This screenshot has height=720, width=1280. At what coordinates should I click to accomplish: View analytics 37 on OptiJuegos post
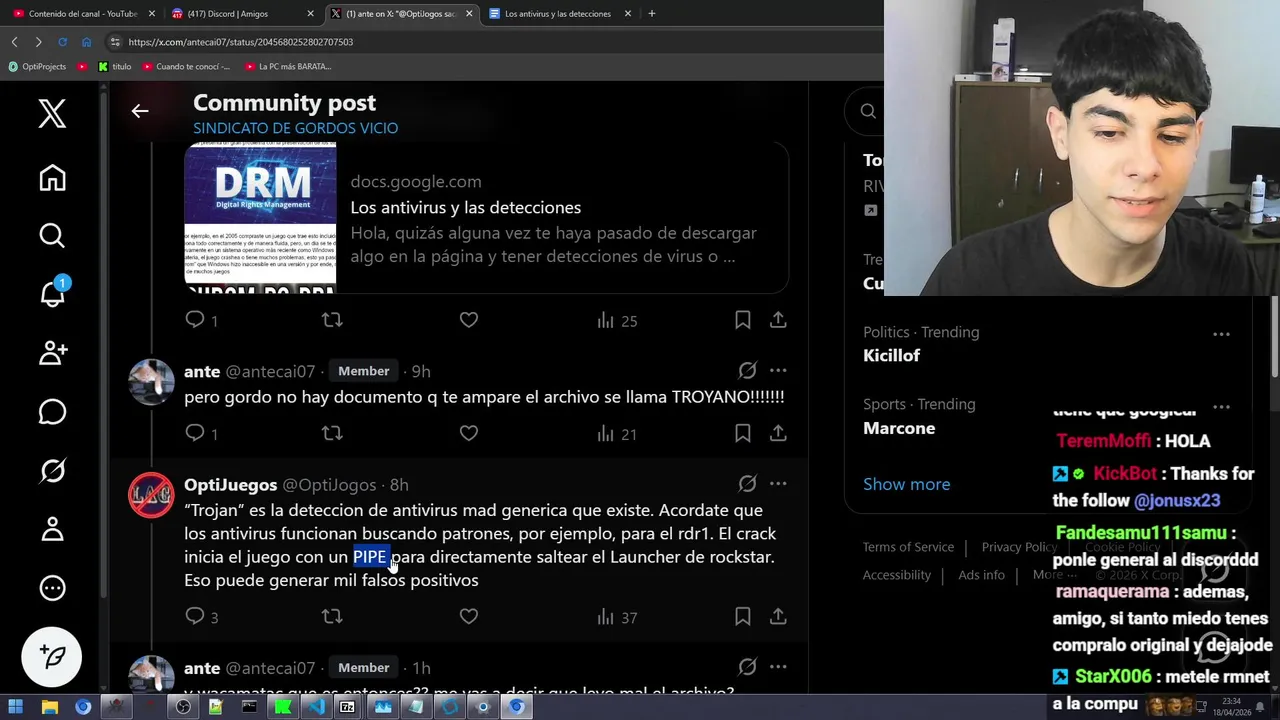click(x=617, y=617)
